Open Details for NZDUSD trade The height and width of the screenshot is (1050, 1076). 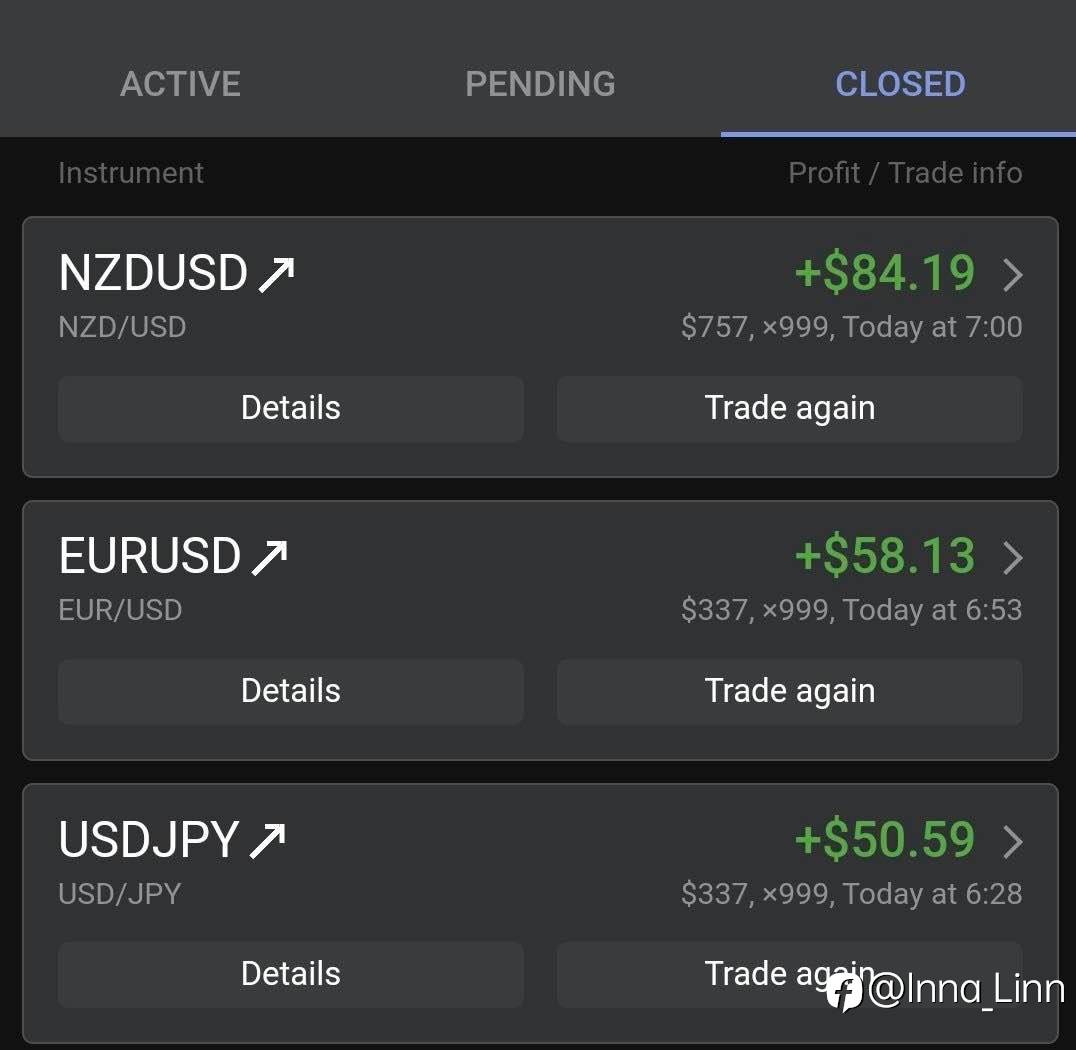290,408
